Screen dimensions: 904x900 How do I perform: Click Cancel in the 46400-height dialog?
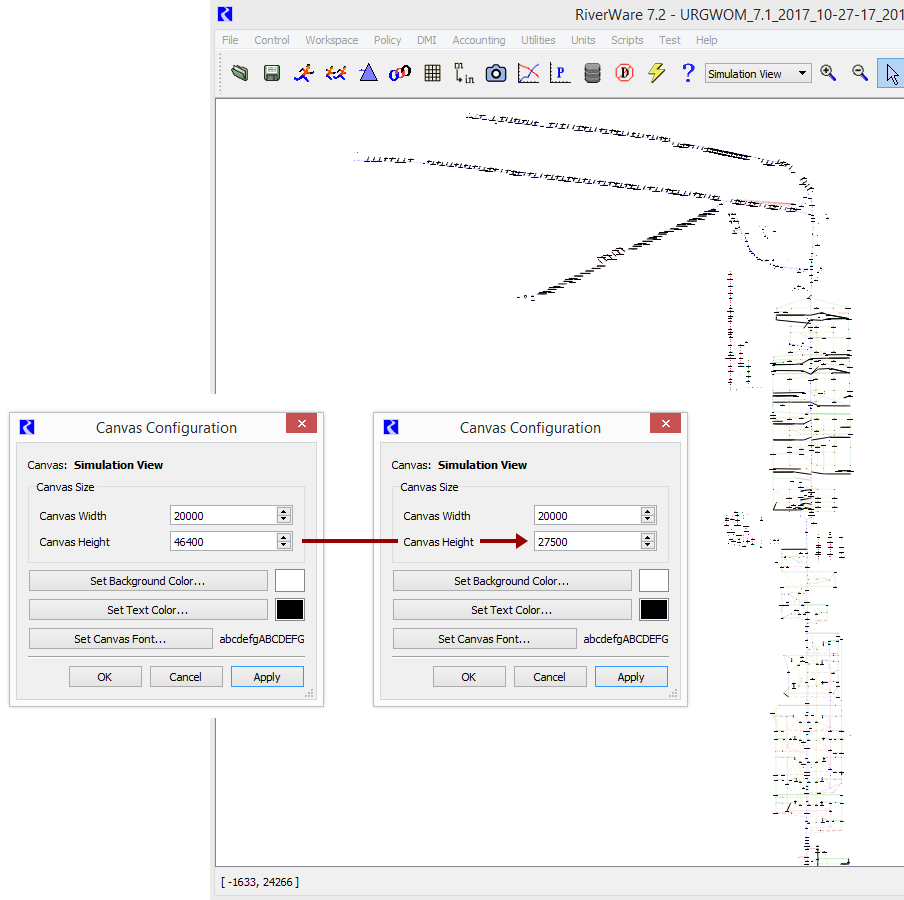click(186, 676)
